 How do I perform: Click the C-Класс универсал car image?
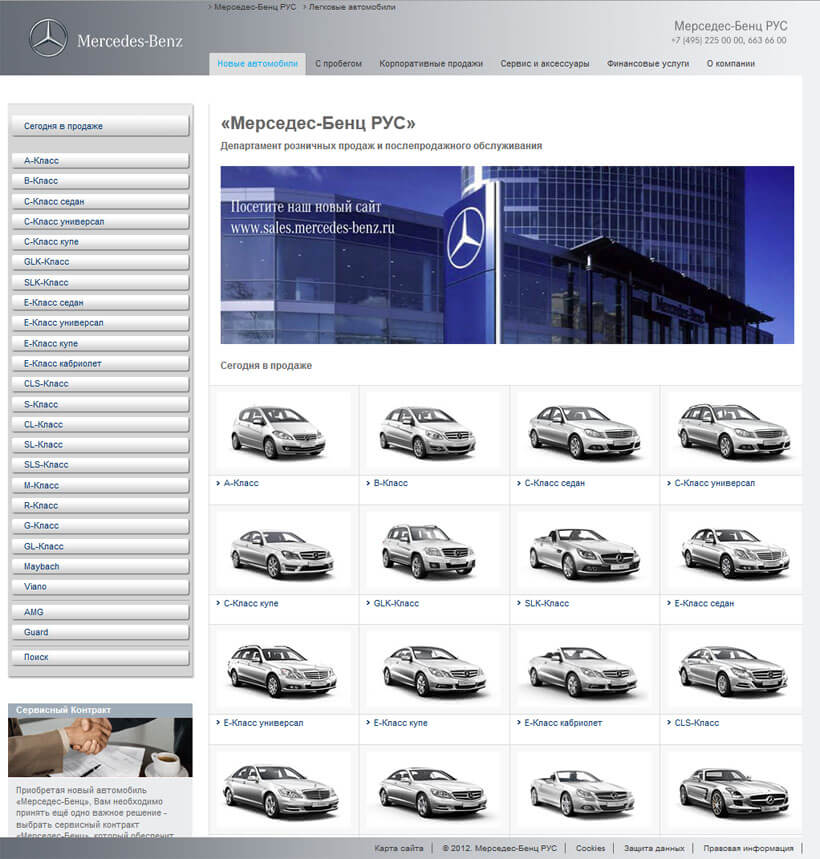point(733,431)
